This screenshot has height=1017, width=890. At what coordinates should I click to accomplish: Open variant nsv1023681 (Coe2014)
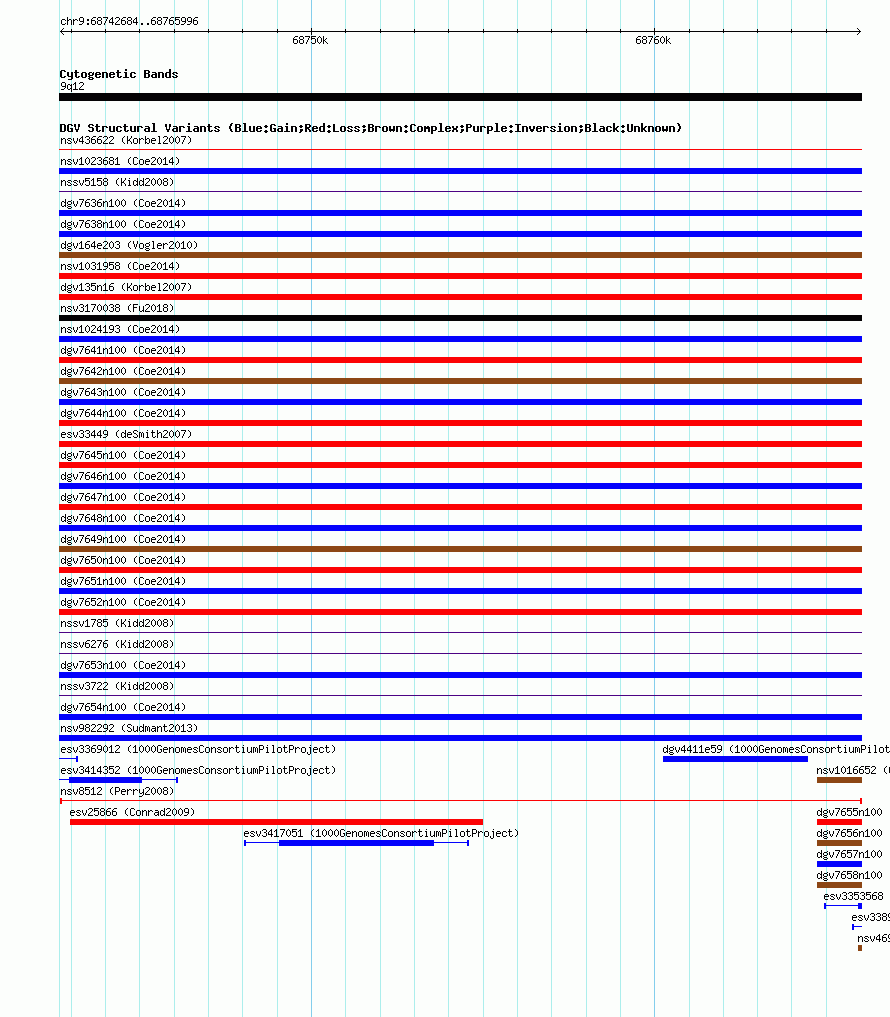tap(120, 161)
